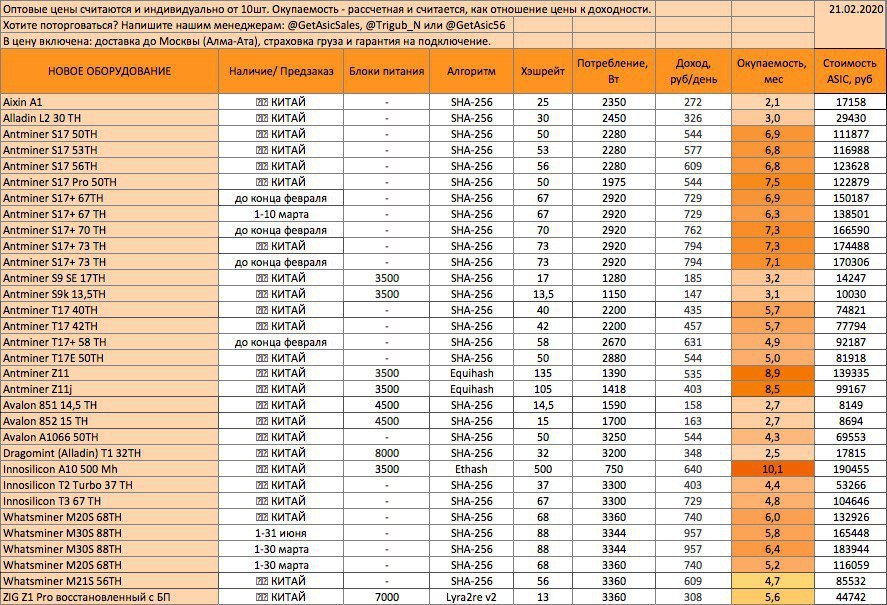Click the 'Antminer S9k 13,5TH' cell
The width and height of the screenshot is (887, 605).
click(x=109, y=294)
